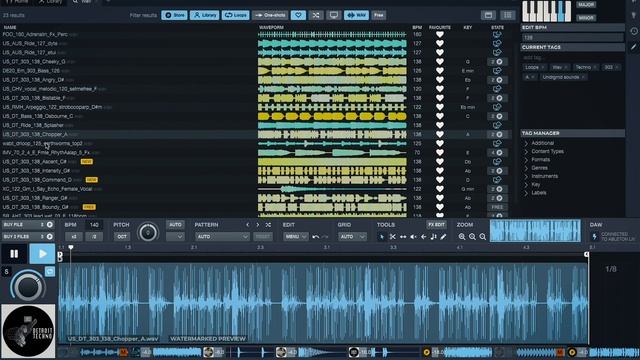Remove the Techno tag
Image resolution: width=640 pixels, height=360 pixels.
[x=595, y=67]
